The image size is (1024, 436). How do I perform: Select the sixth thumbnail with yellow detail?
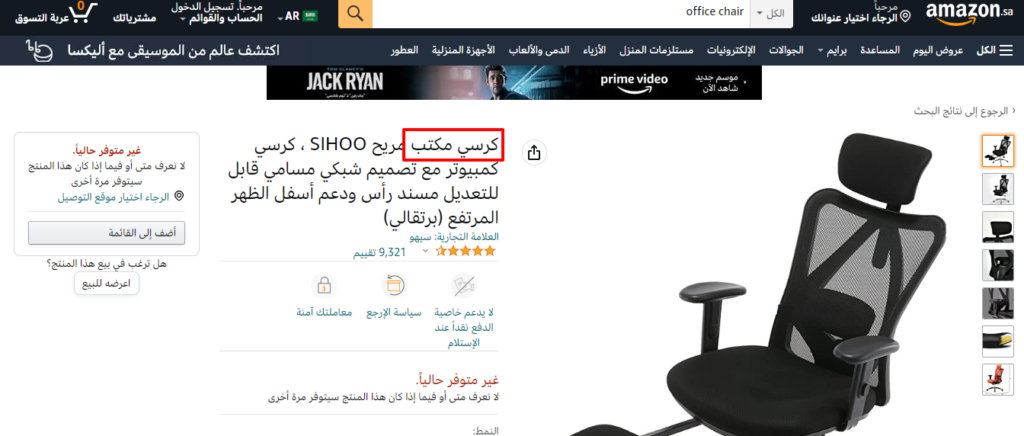(x=997, y=341)
